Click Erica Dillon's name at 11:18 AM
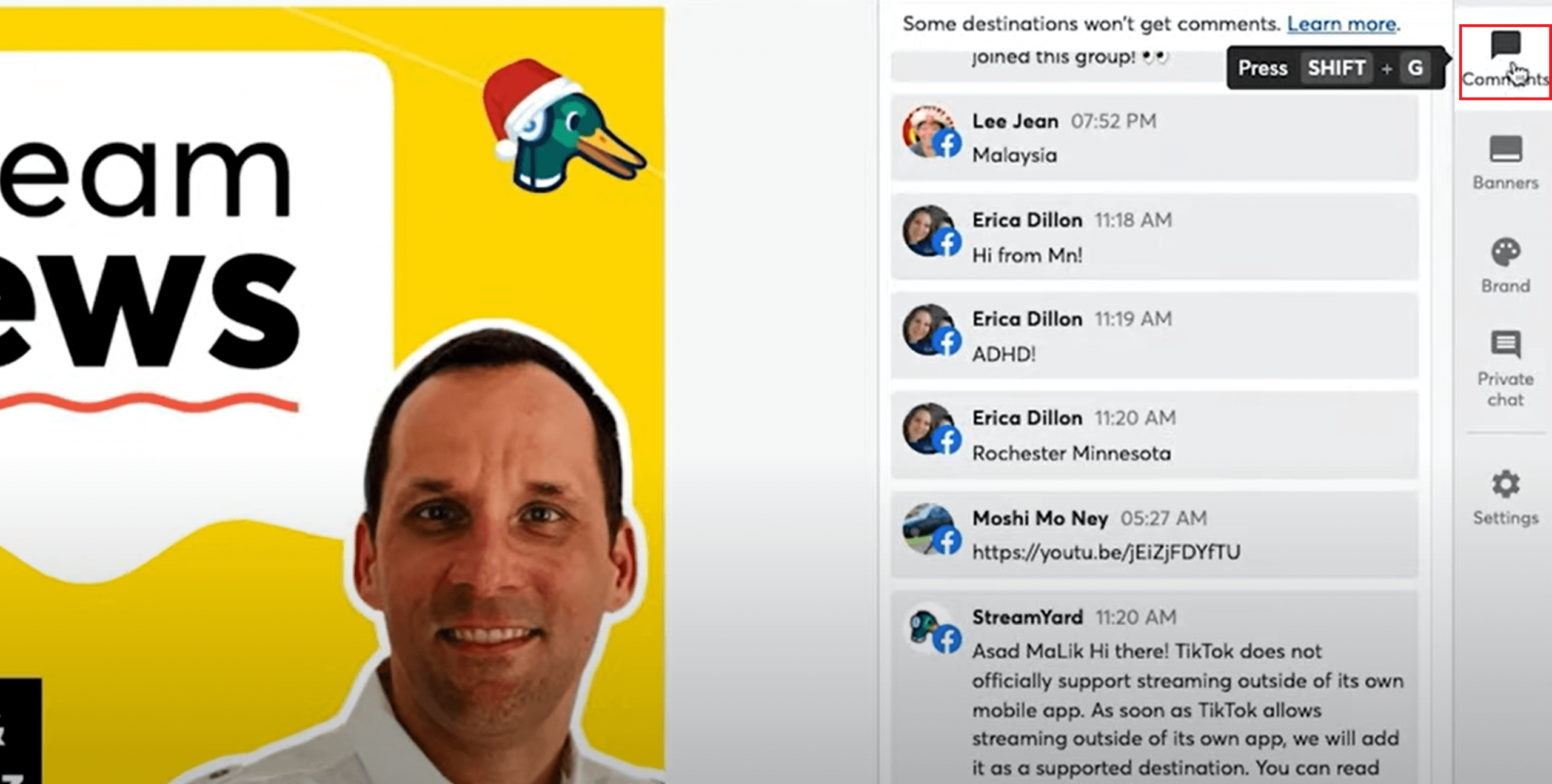The width and height of the screenshot is (1552, 784). [1027, 220]
